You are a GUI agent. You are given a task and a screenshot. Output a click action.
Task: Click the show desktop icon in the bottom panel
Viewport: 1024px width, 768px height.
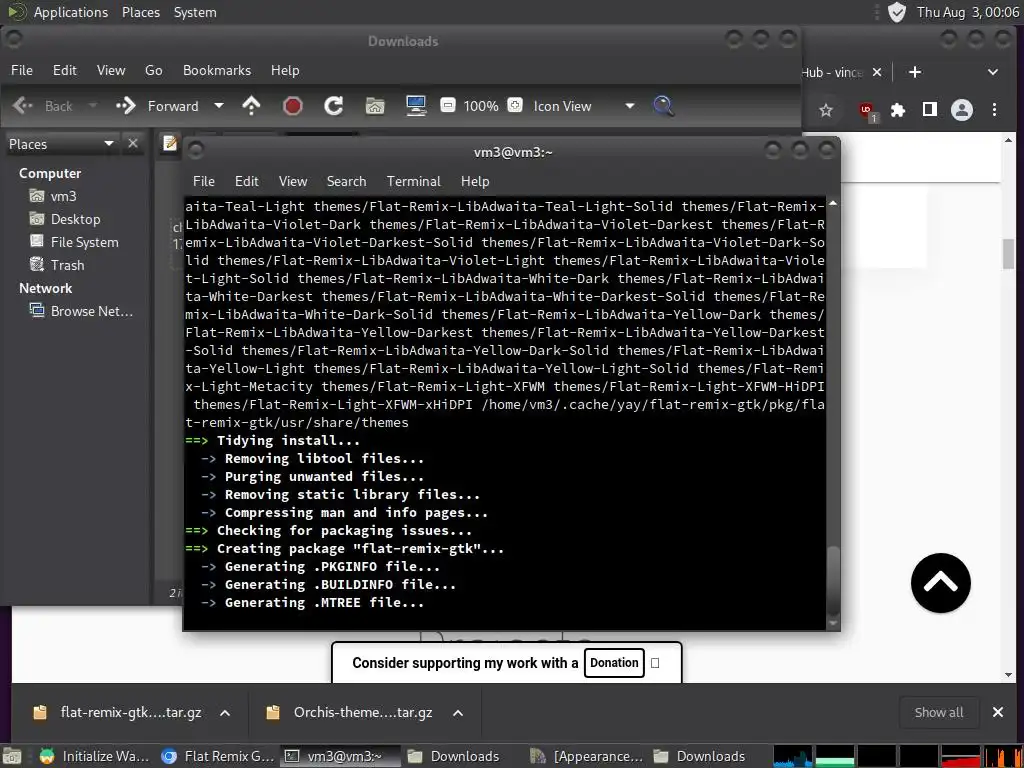pyautogui.click(x=12, y=756)
